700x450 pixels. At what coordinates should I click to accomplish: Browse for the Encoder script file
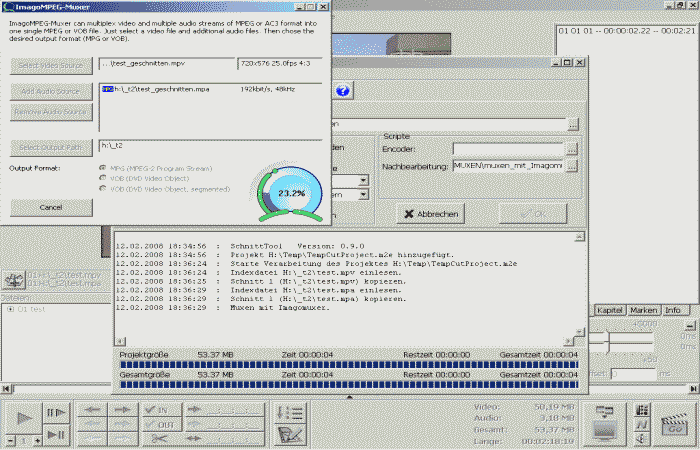click(571, 148)
